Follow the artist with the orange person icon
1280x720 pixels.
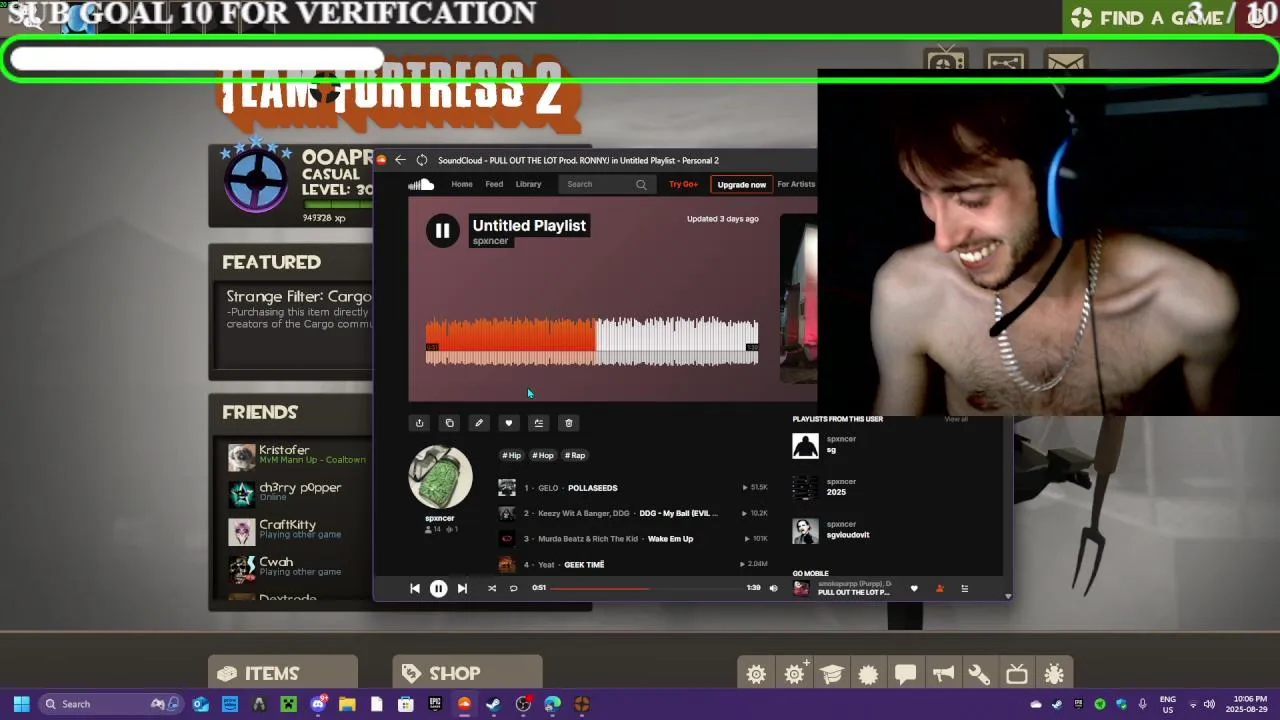939,589
